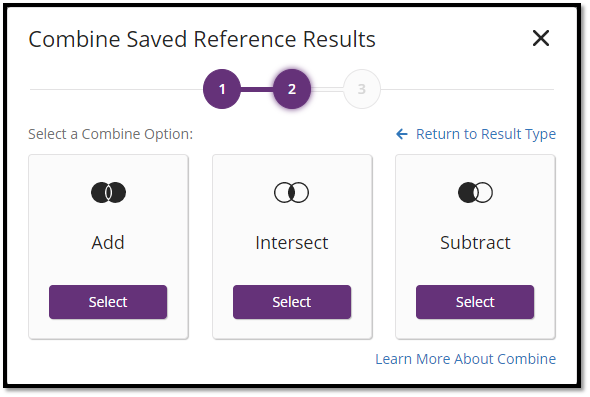Image resolution: width=590 pixels, height=397 pixels.
Task: Choose Select under the Intersect option
Action: pos(292,302)
